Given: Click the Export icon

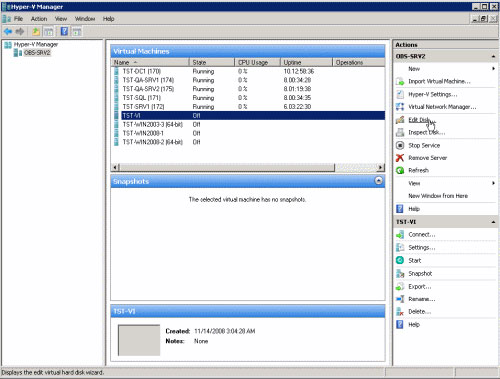Looking at the screenshot, I should click(400, 287).
